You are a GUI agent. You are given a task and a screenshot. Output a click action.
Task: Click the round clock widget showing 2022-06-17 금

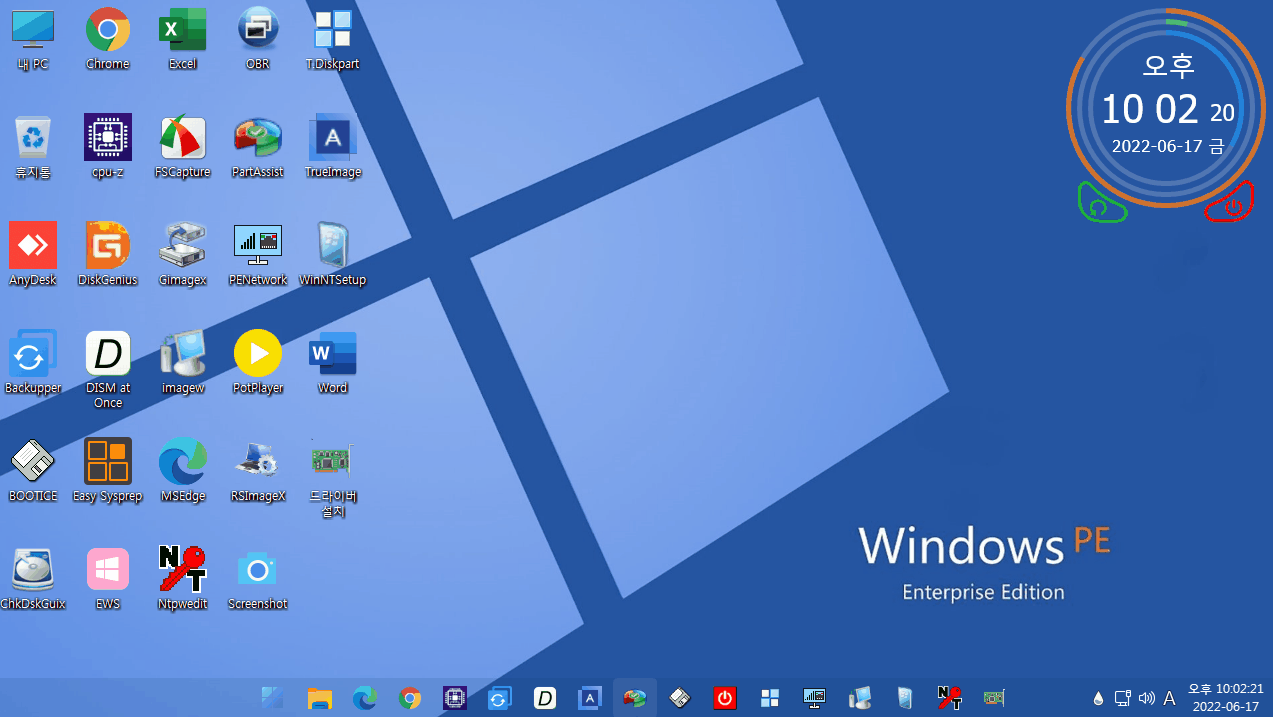pos(1168,108)
